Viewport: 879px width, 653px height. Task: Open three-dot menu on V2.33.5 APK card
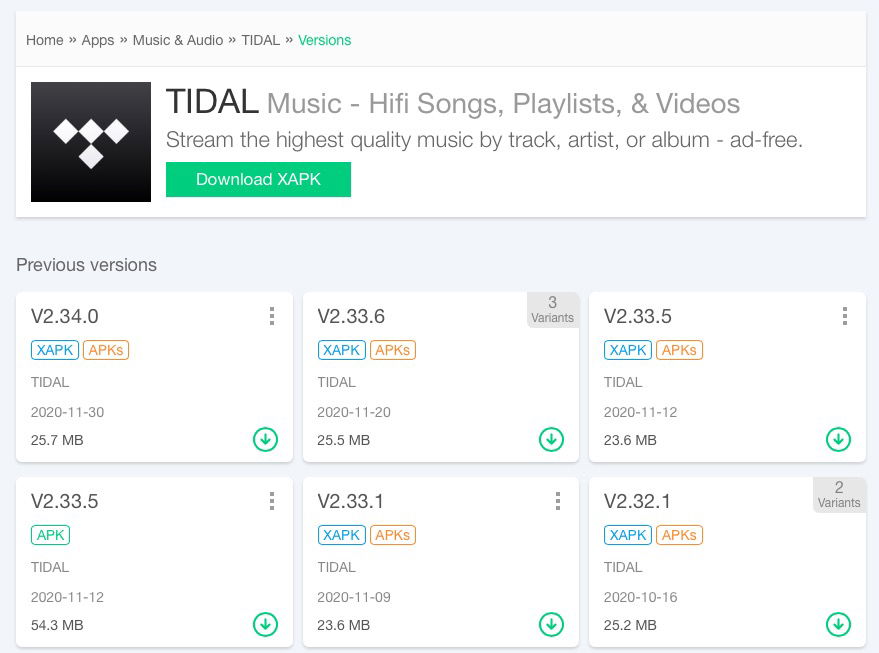pyautogui.click(x=272, y=501)
